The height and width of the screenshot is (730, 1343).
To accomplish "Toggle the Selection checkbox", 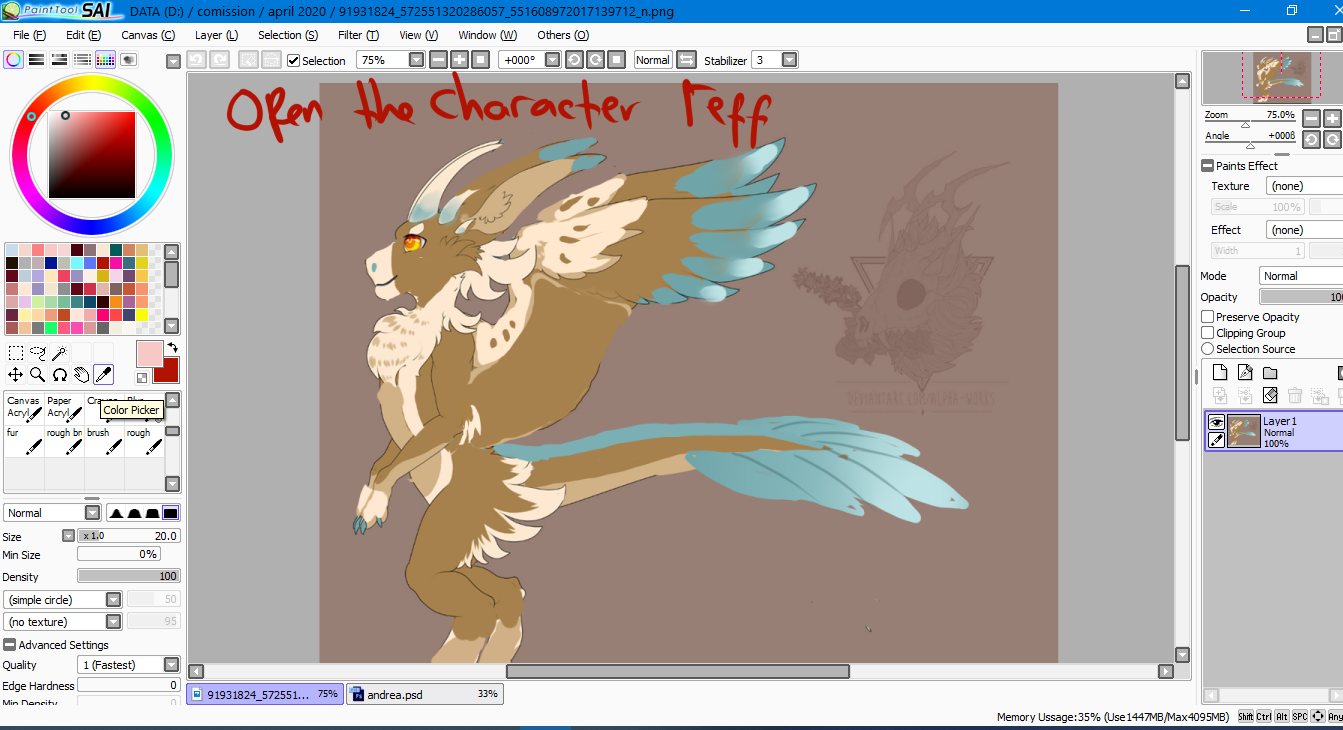I will (x=294, y=60).
